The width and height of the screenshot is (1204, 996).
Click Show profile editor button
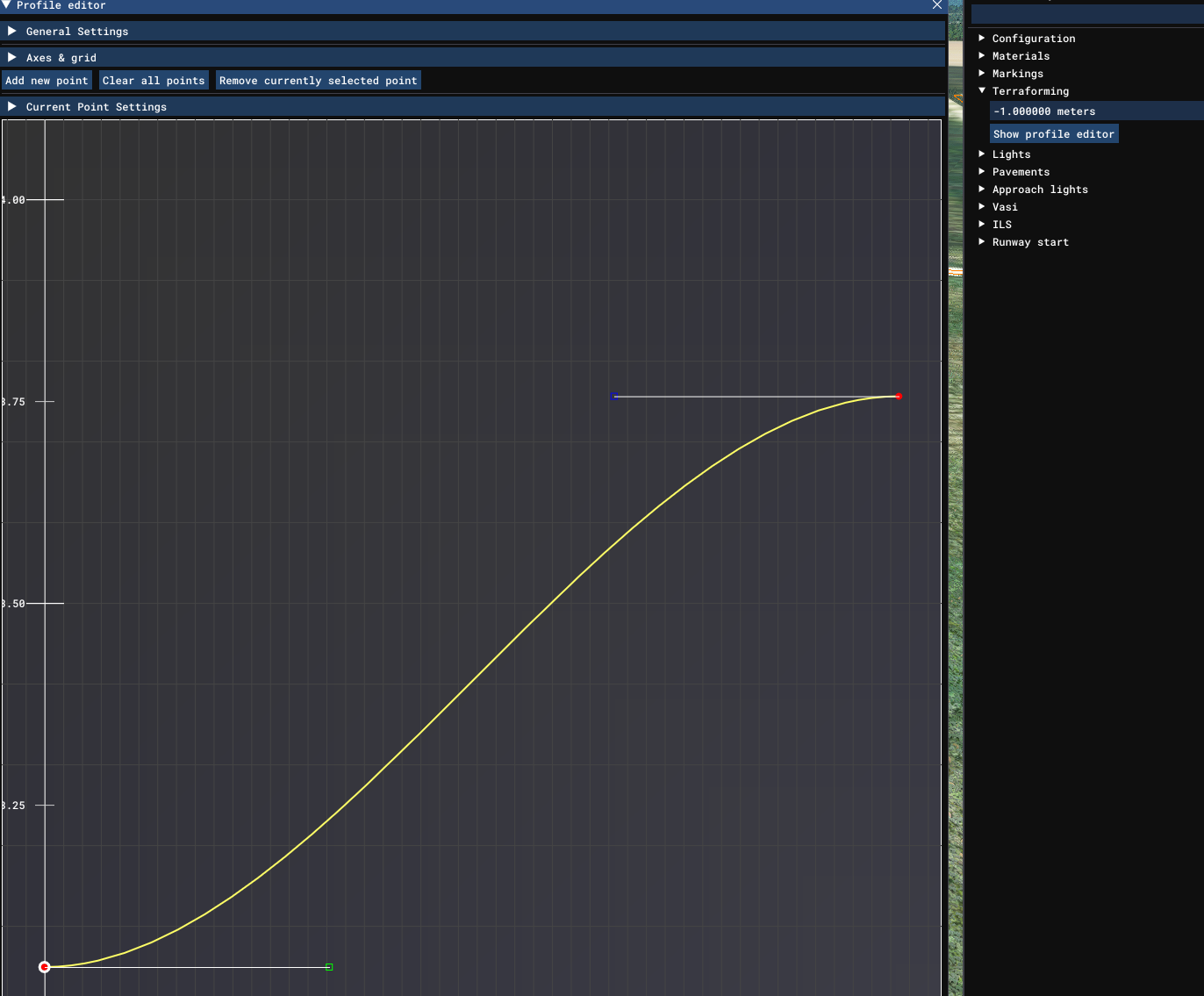pyautogui.click(x=1054, y=134)
